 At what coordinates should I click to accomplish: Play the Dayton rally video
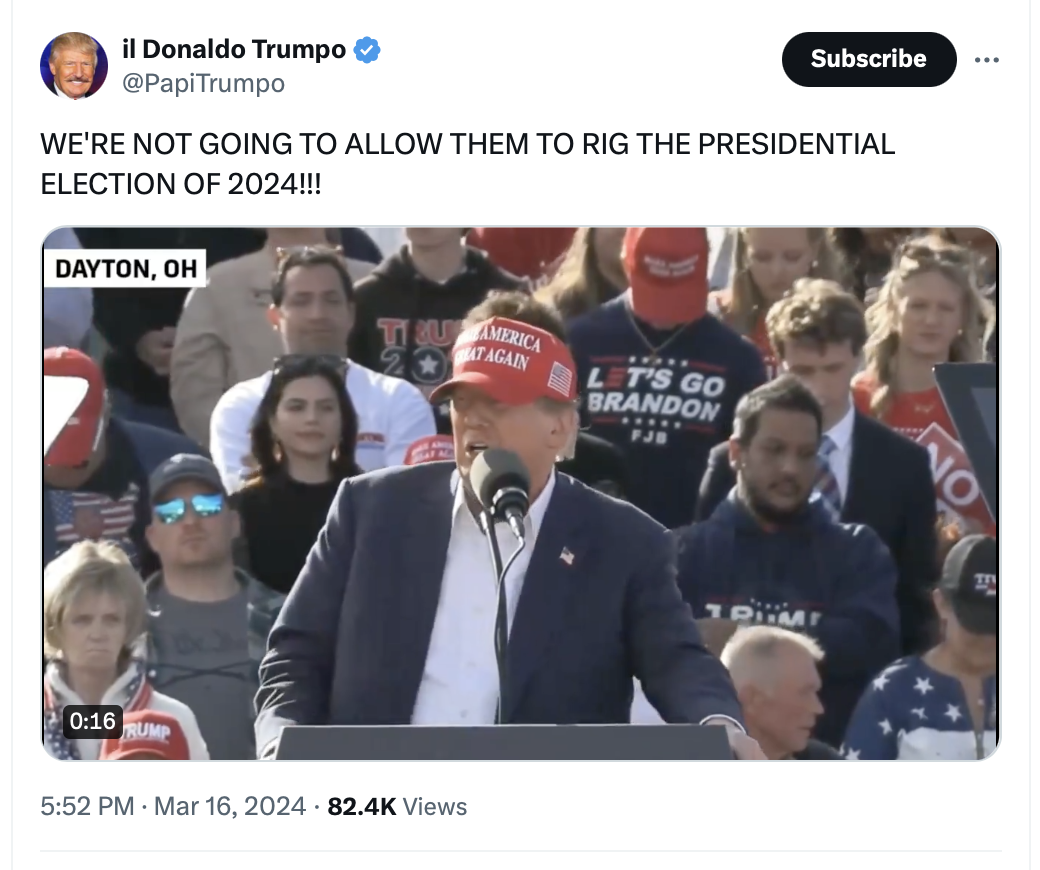521,493
